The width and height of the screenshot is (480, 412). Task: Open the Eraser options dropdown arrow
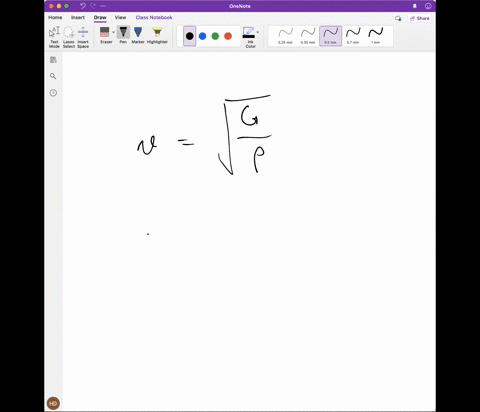pyautogui.click(x=114, y=32)
